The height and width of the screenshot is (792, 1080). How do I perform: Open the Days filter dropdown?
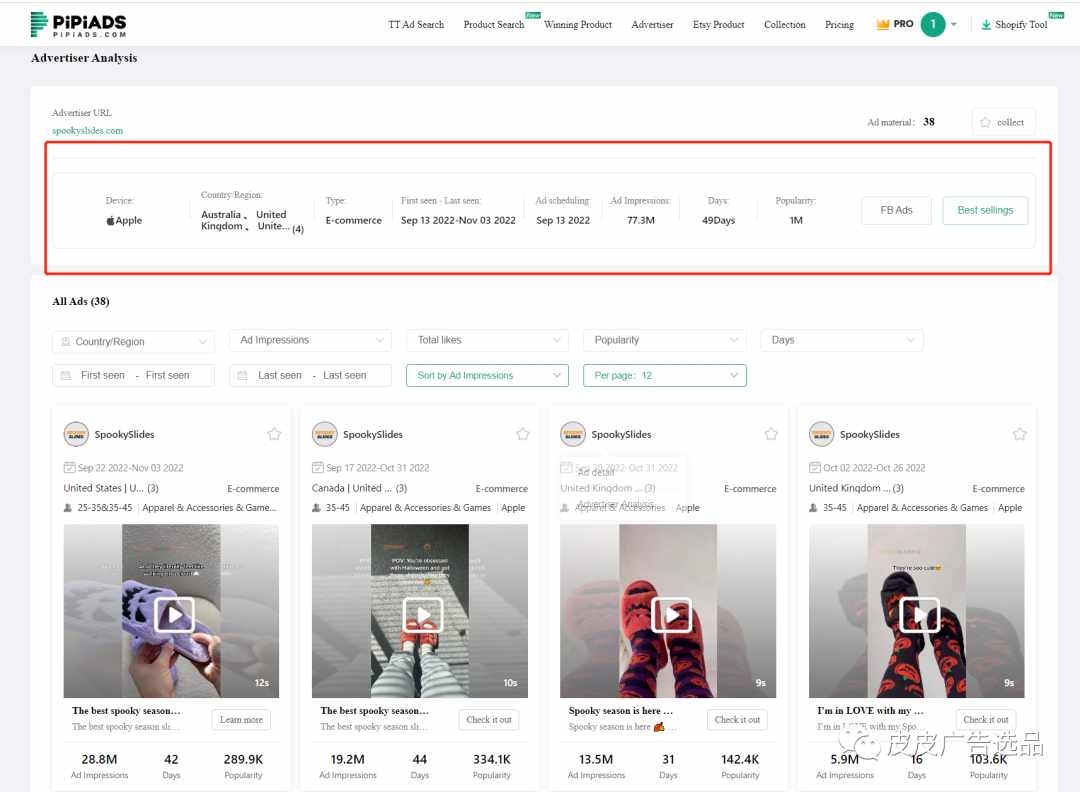coord(842,340)
